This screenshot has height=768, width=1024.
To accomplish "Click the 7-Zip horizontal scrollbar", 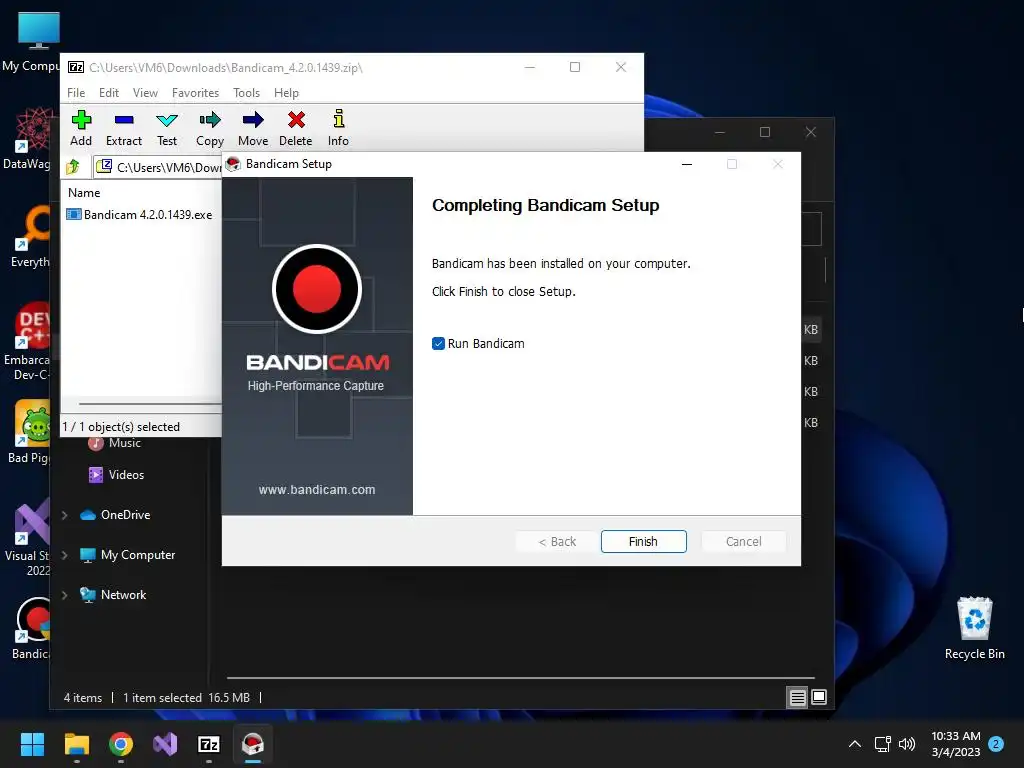I will coord(150,404).
